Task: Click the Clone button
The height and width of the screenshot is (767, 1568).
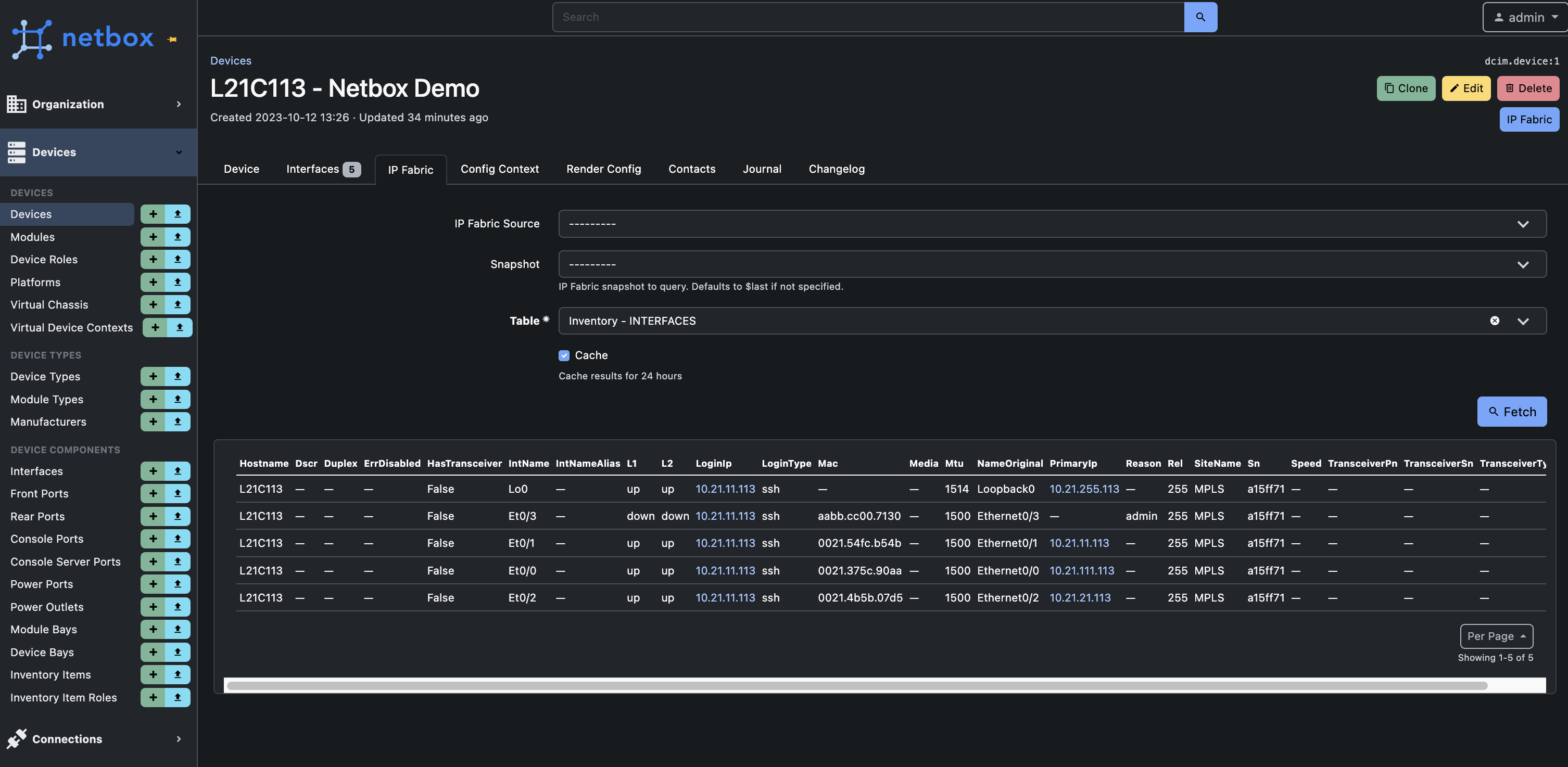Action: pos(1406,88)
